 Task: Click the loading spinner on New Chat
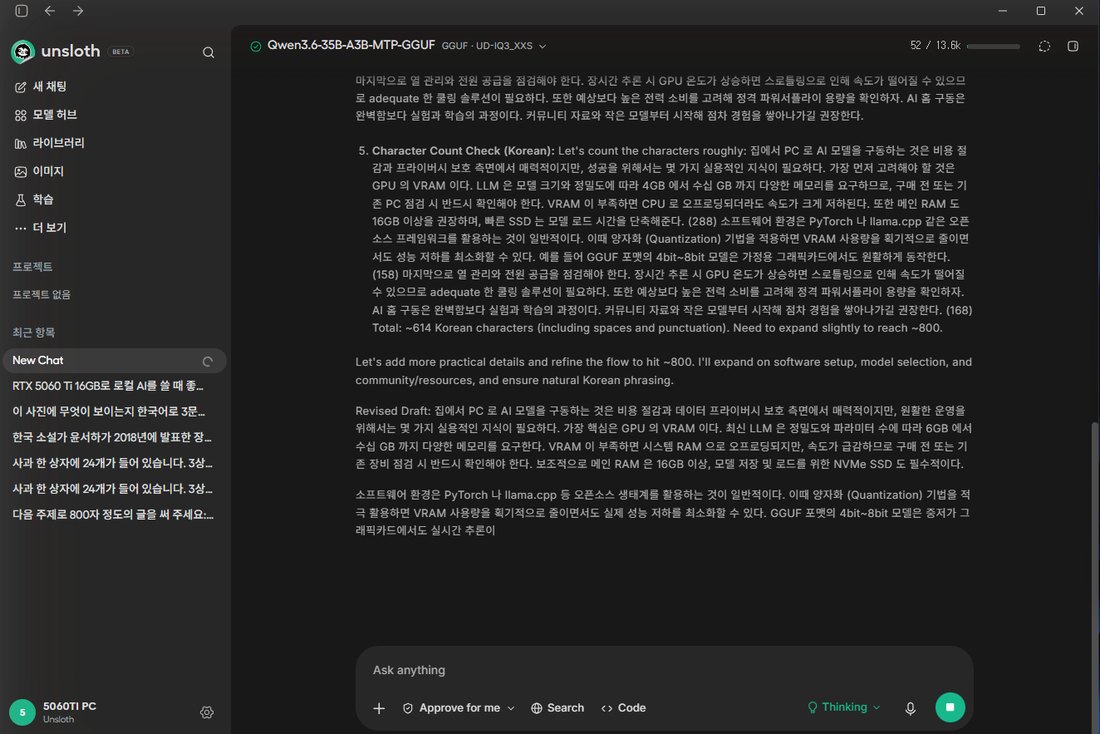point(208,361)
